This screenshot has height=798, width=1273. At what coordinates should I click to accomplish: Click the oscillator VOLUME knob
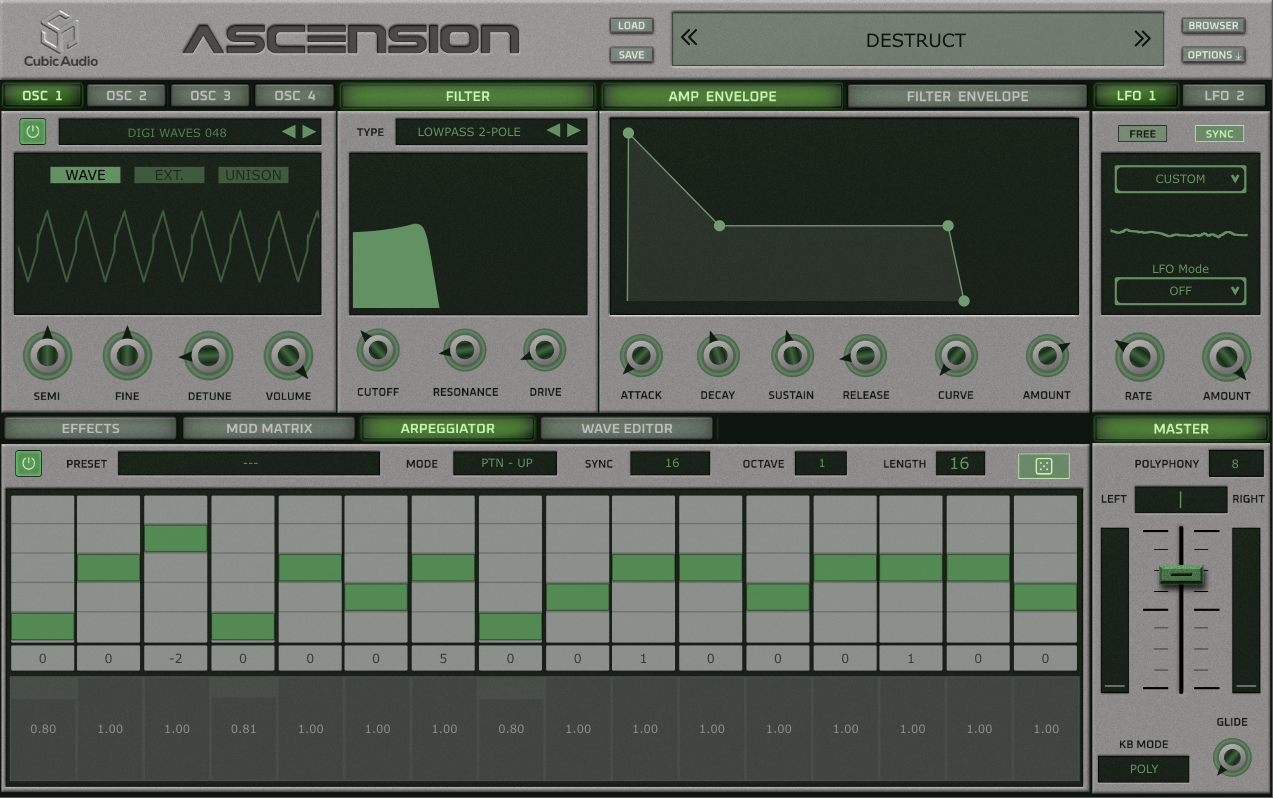coord(288,355)
